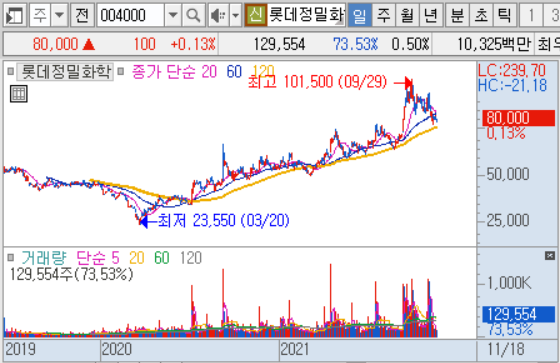Click the stock name 롯데정밀화 field
Image resolution: width=560 pixels, height=363 pixels.
click(306, 15)
